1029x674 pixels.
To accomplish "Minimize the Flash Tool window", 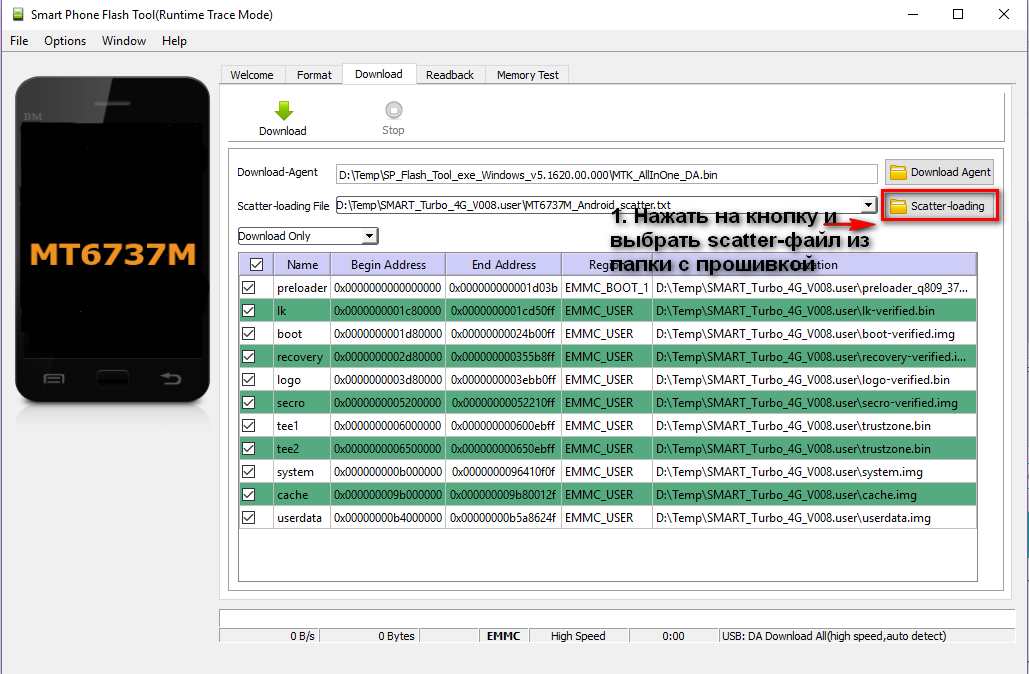I will (913, 14).
